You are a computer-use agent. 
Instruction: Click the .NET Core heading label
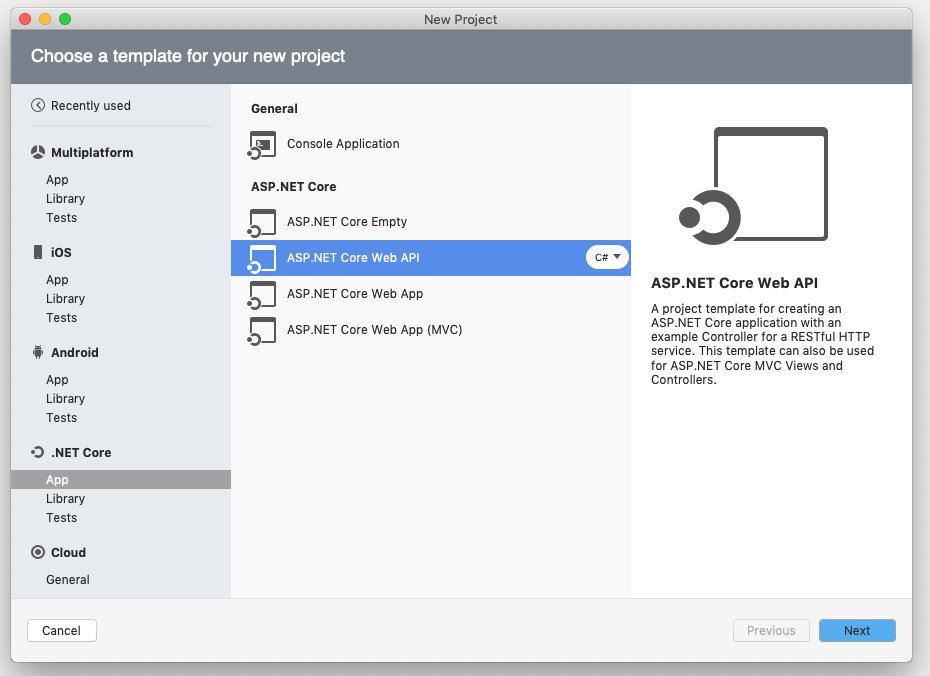tap(81, 452)
